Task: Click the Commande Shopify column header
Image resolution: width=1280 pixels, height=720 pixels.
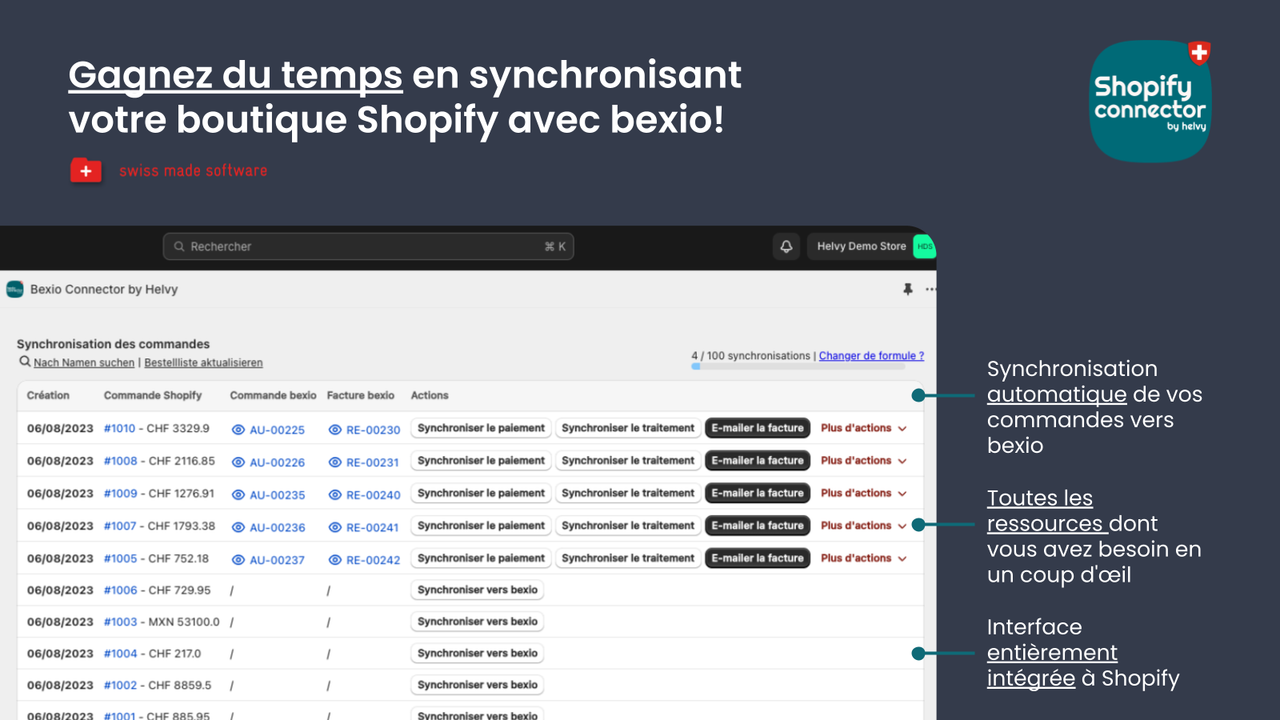Action: click(x=153, y=395)
